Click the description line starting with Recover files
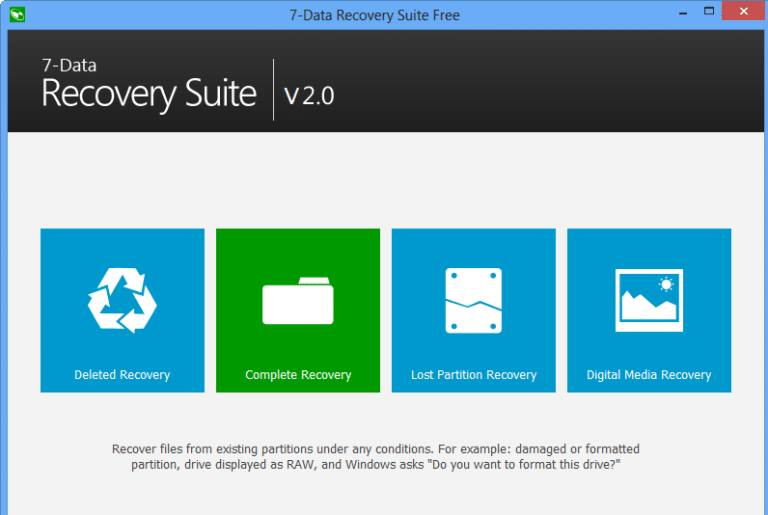Screen dimensions: 768x515 [376, 449]
